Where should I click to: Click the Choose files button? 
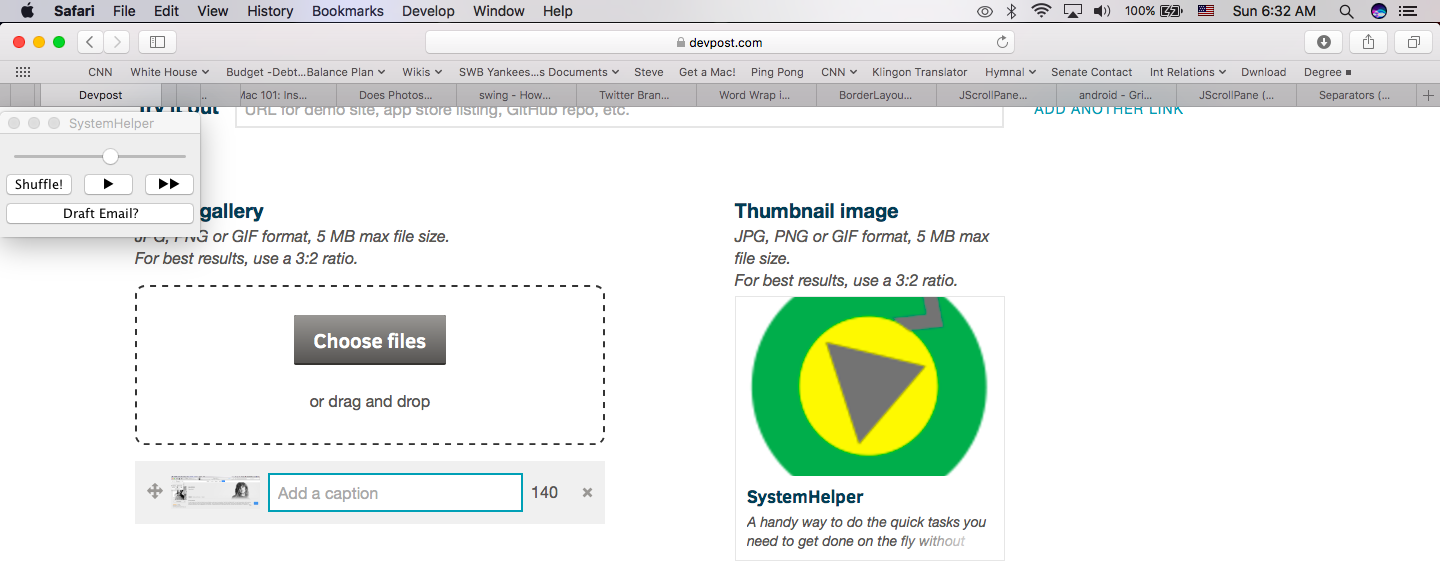click(x=370, y=341)
